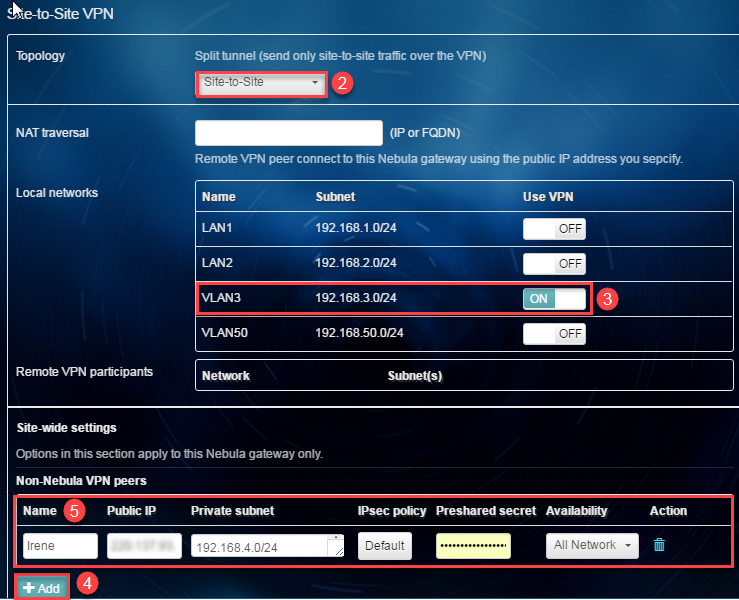Viewport: 739px width, 600px height.
Task: Click the Use VPN column header
Action: tap(548, 197)
